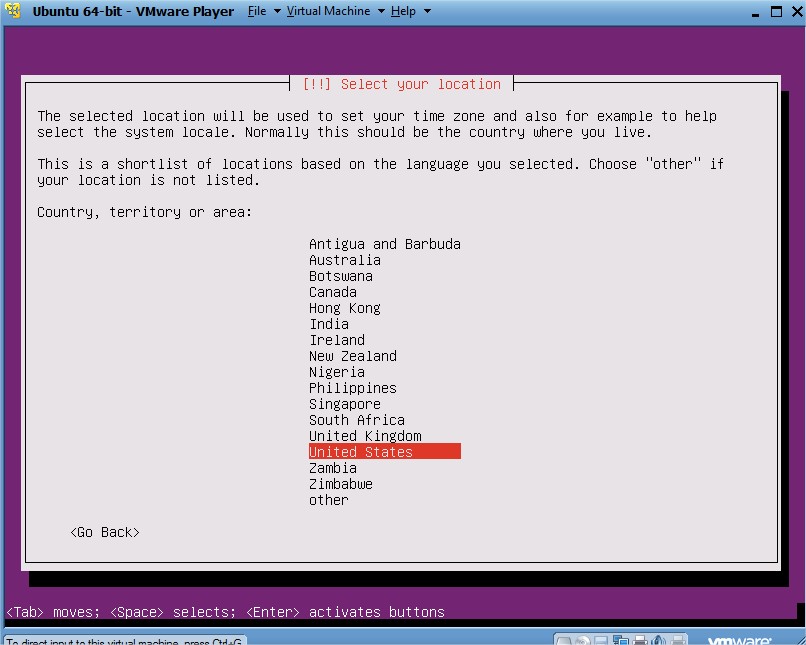The height and width of the screenshot is (645, 806).
Task: Open the Help menu
Action: pos(403,11)
